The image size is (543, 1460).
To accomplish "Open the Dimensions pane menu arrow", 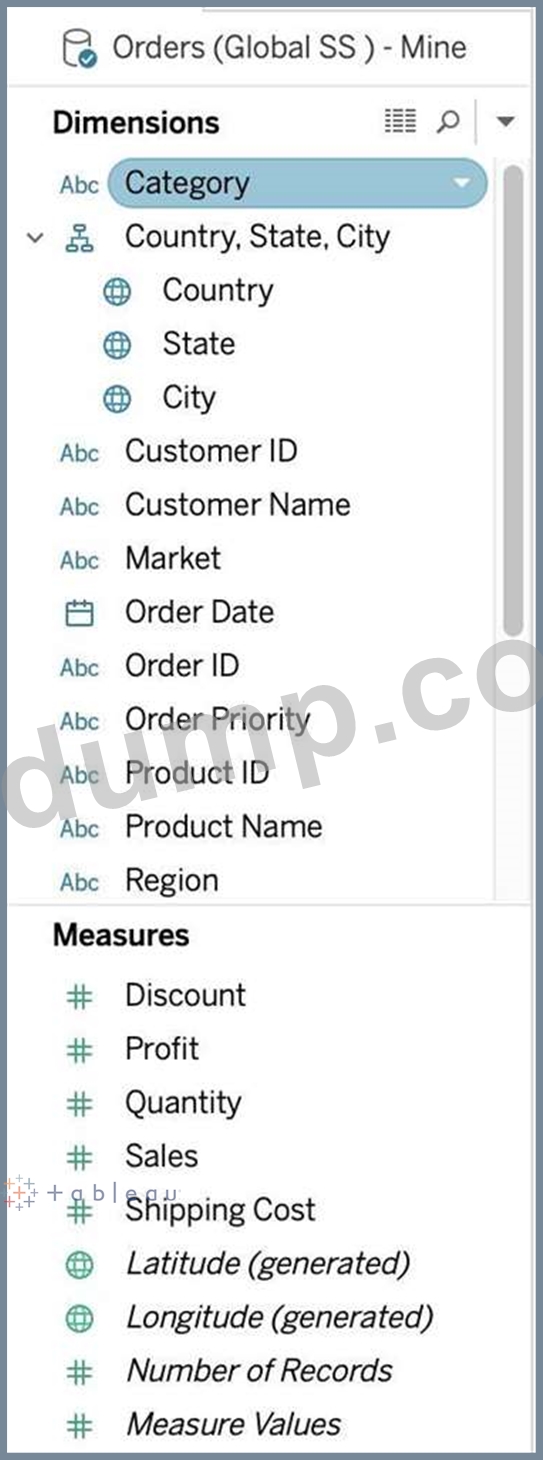I will pos(505,122).
